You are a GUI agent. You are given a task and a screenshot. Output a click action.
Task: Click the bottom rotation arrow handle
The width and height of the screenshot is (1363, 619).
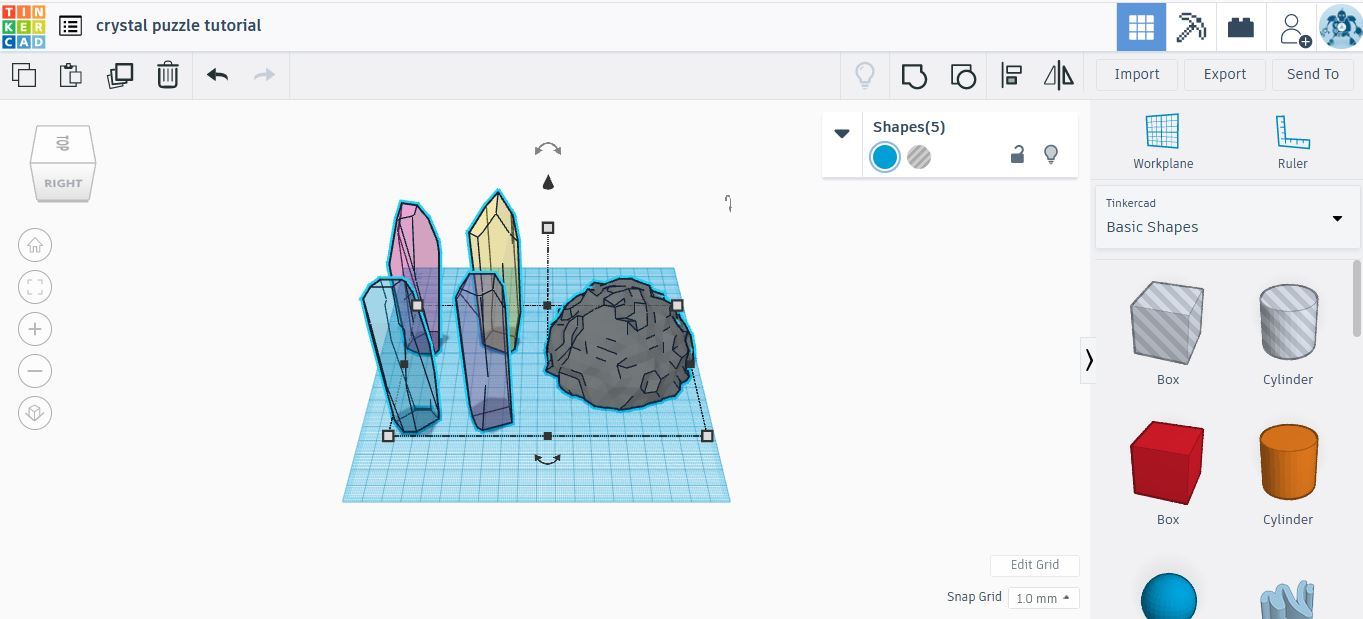tap(547, 459)
